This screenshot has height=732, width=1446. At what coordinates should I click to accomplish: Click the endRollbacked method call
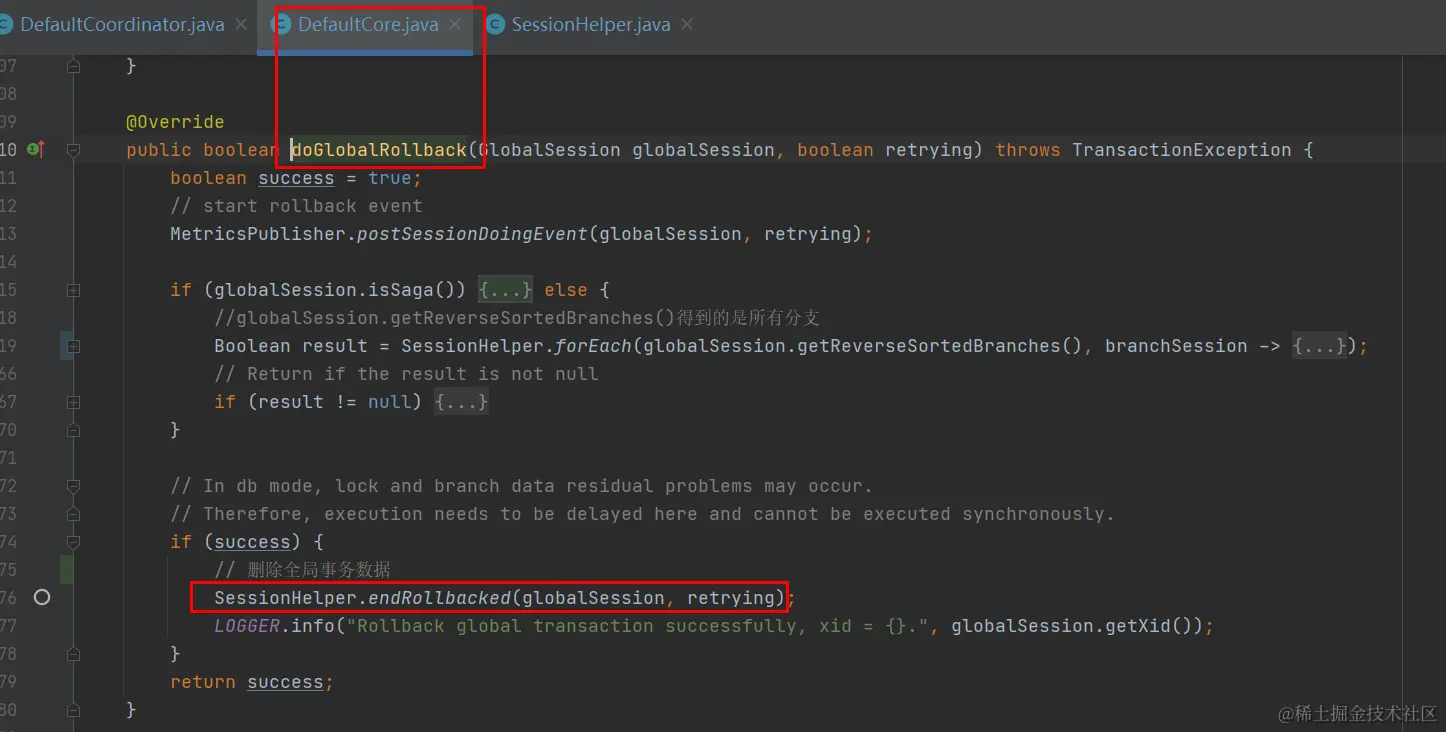tap(439, 598)
